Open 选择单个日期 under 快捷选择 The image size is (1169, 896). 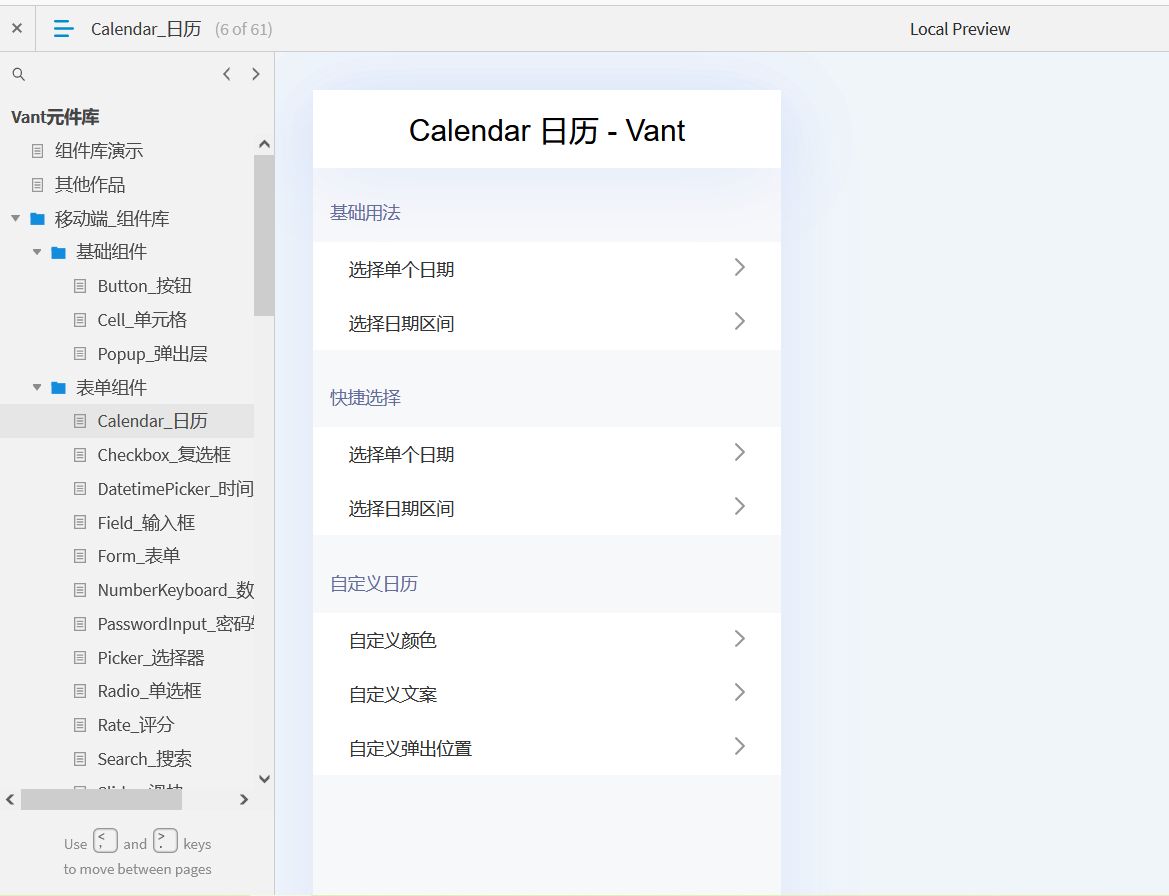[546, 454]
